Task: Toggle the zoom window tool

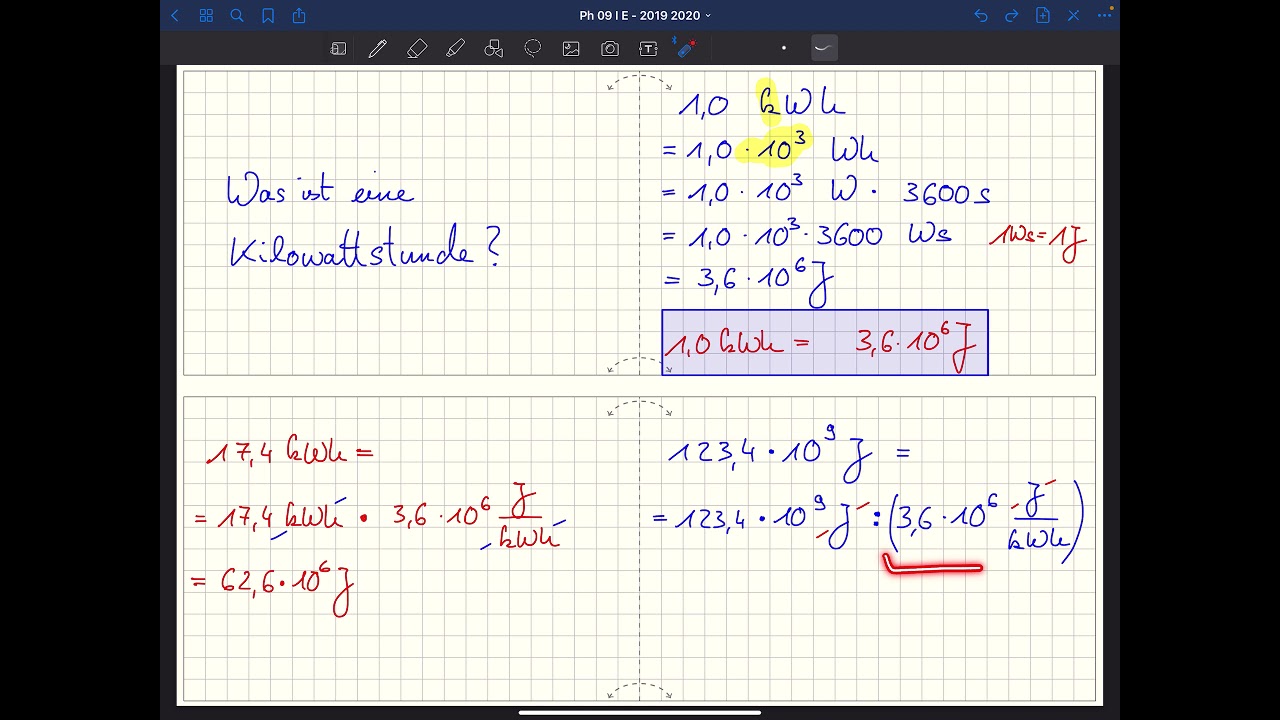Action: pyautogui.click(x=338, y=48)
